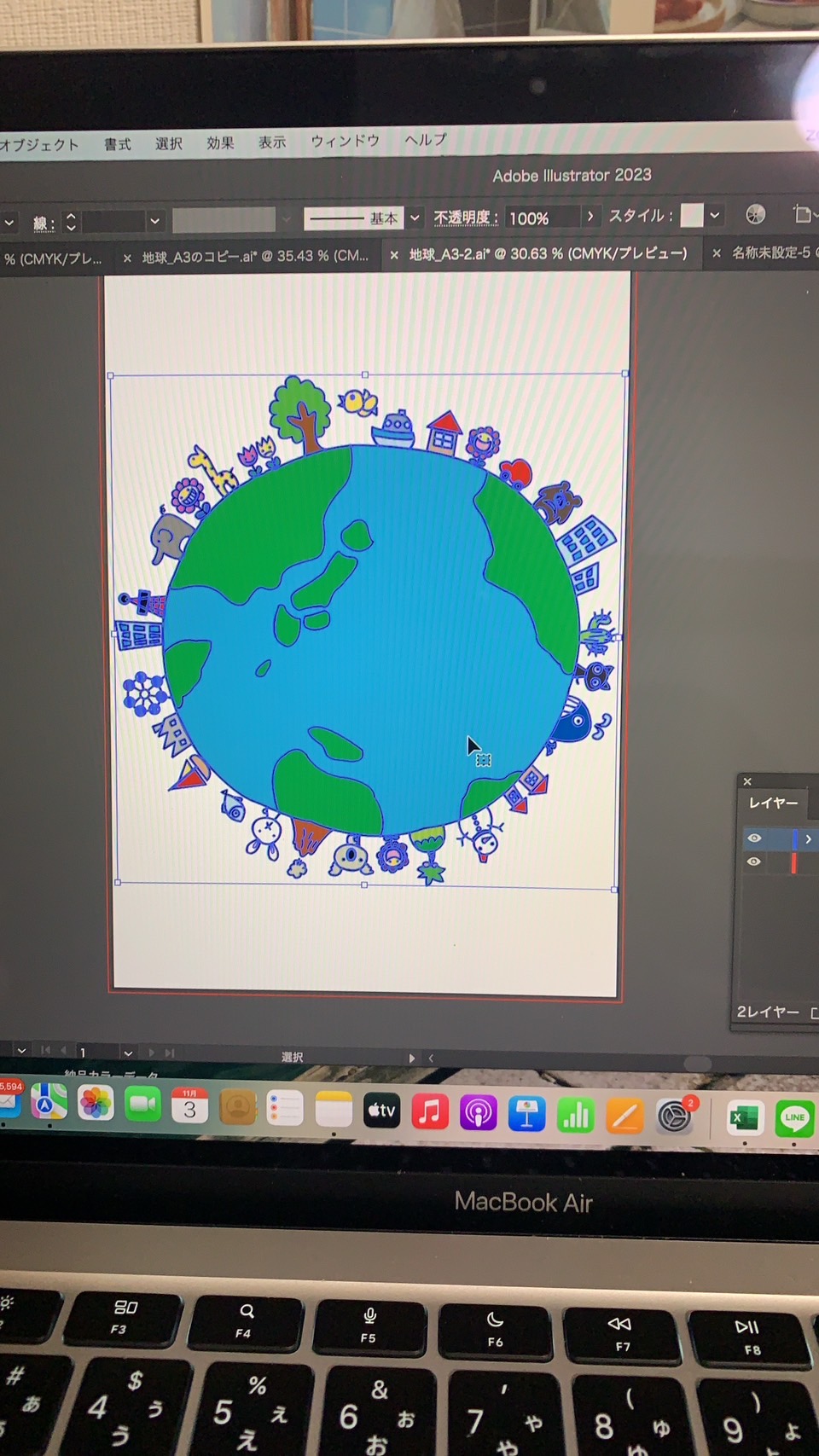
Task: Switch to the 地球_A3-2.ai document tab
Action: pos(548,253)
